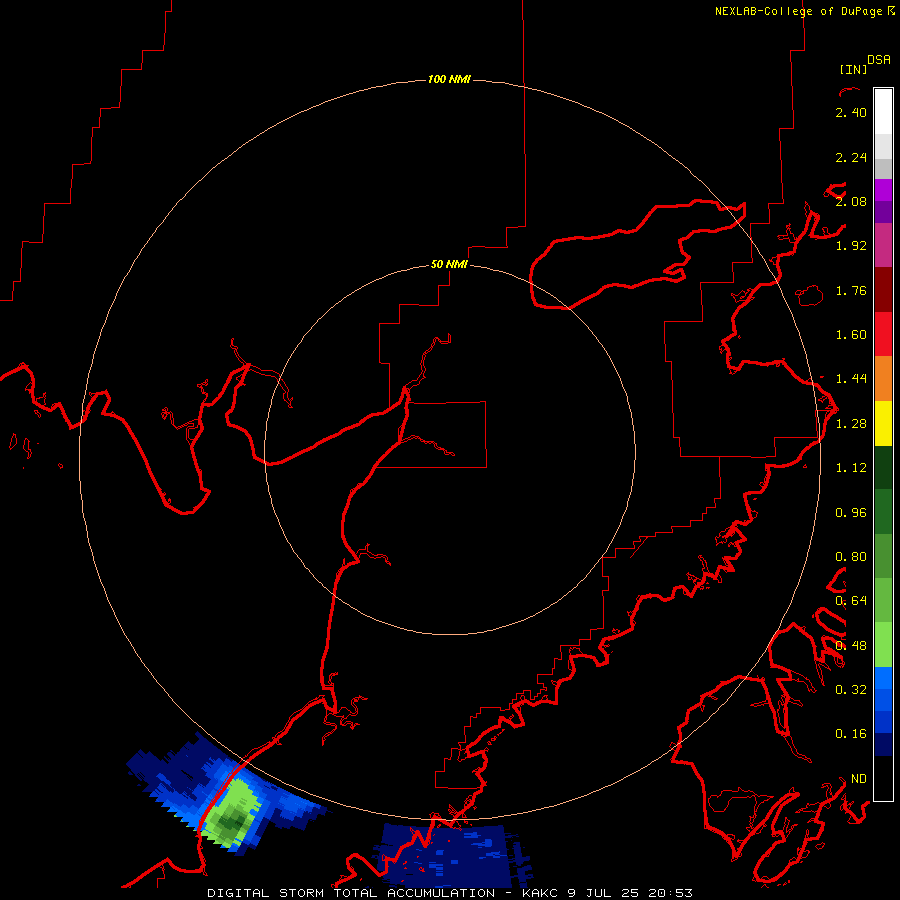Click the ND legend label
The width and height of the screenshot is (900, 900).
coord(859,779)
